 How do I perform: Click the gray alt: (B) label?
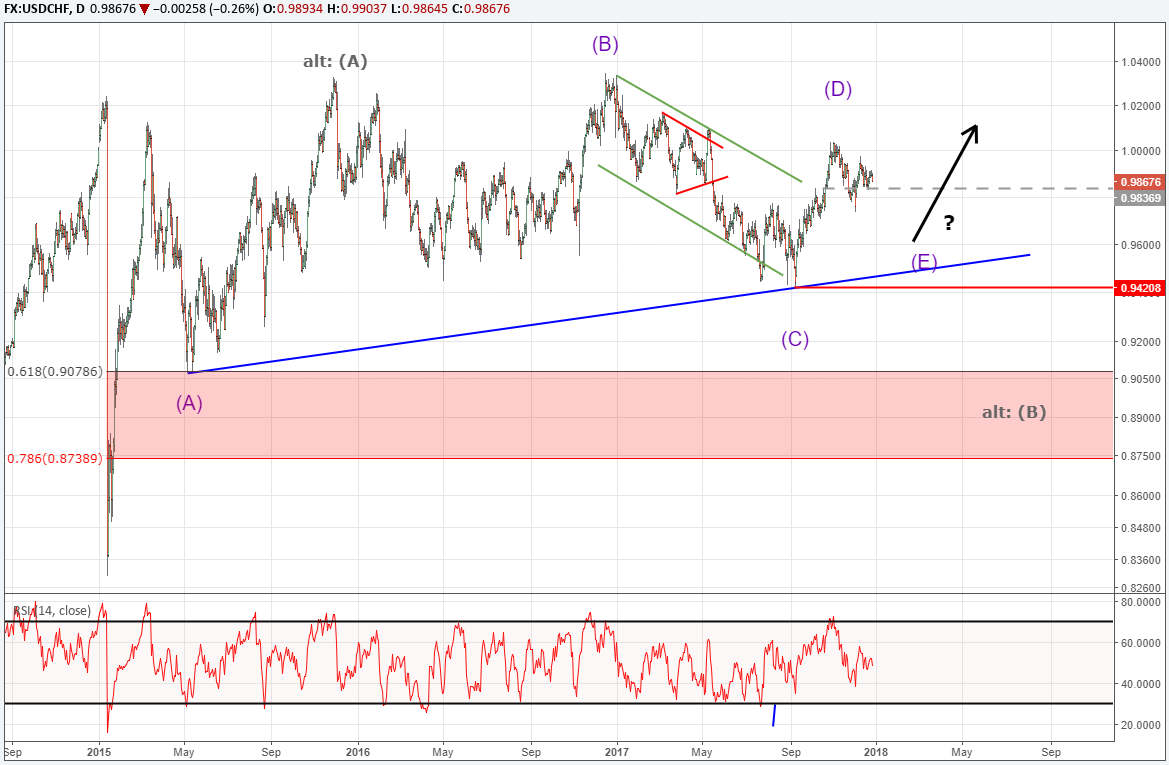pos(1014,412)
